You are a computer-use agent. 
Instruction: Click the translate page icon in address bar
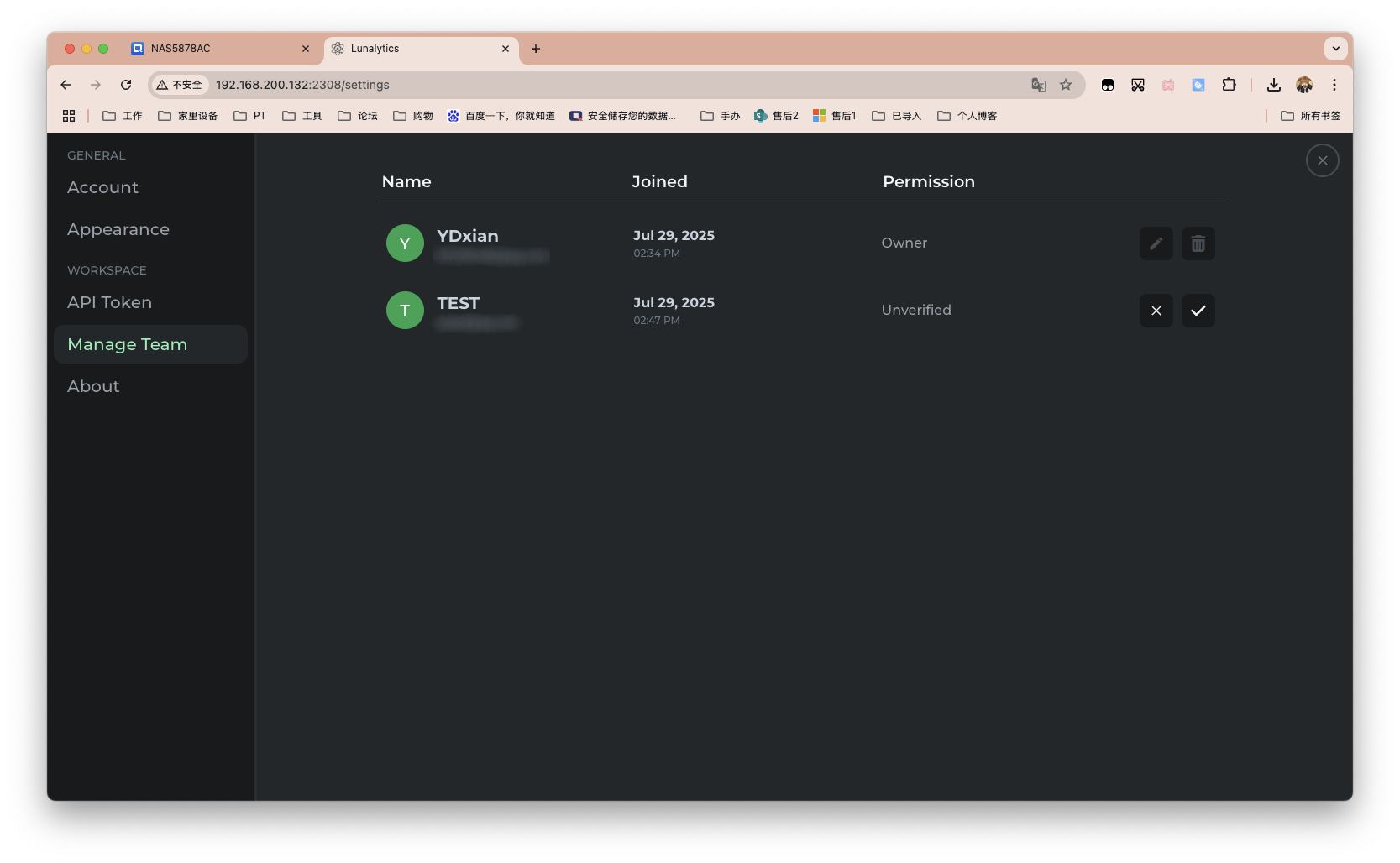(1038, 85)
